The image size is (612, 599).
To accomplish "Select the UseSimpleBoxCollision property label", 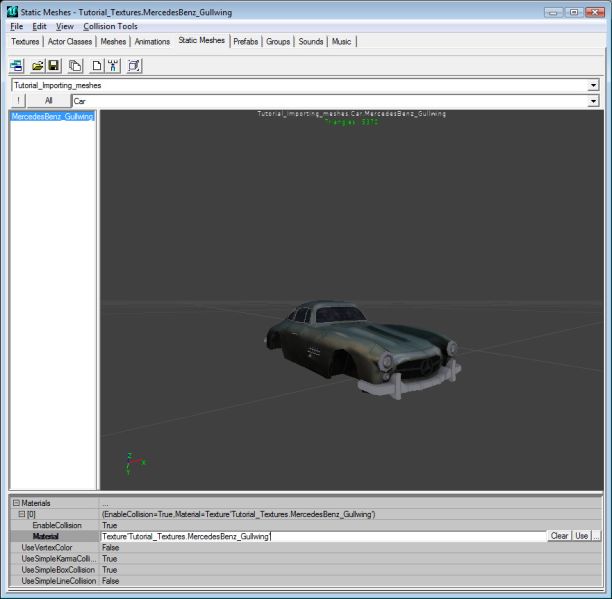I will (58, 570).
